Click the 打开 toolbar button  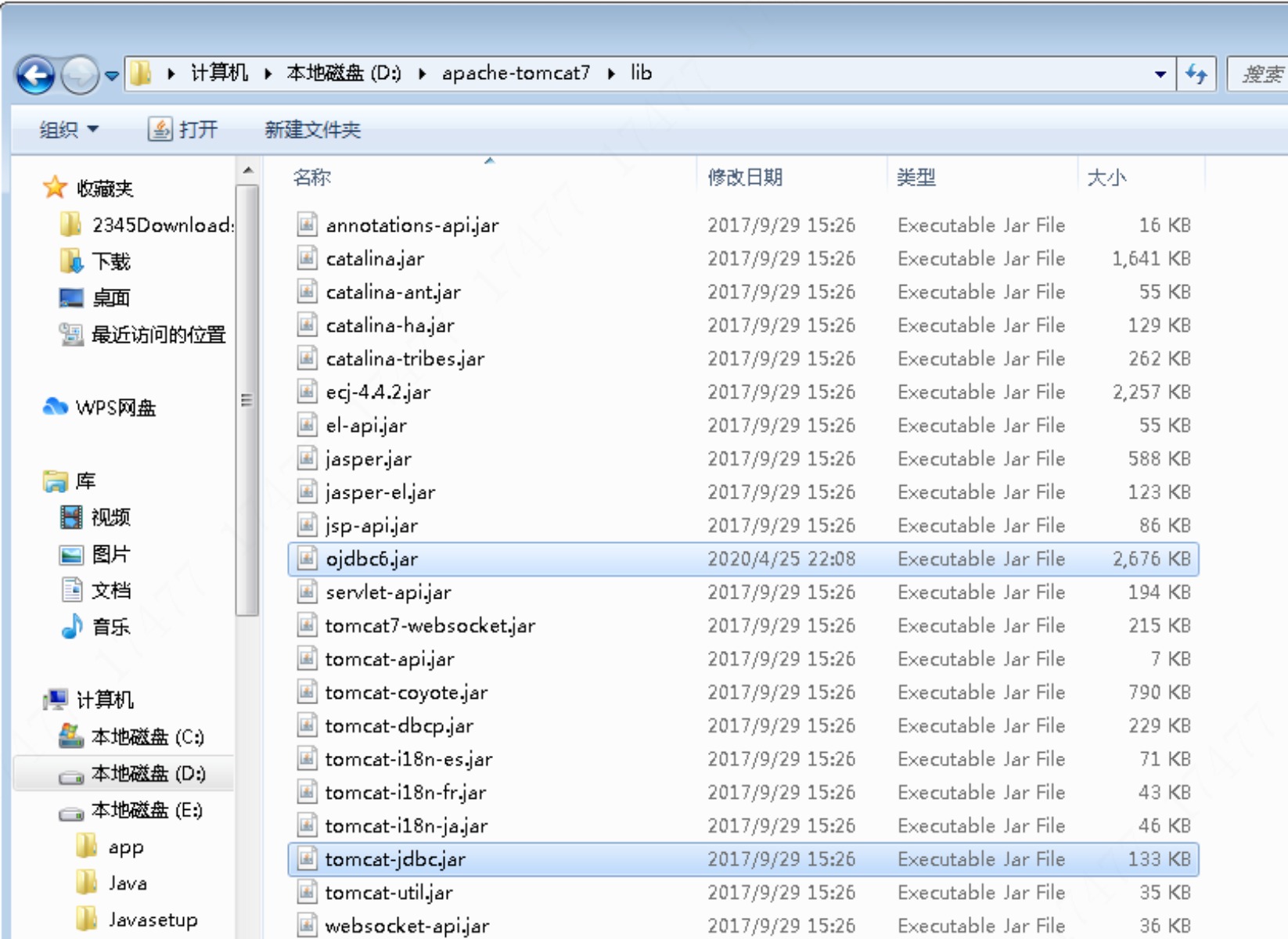coord(183,129)
